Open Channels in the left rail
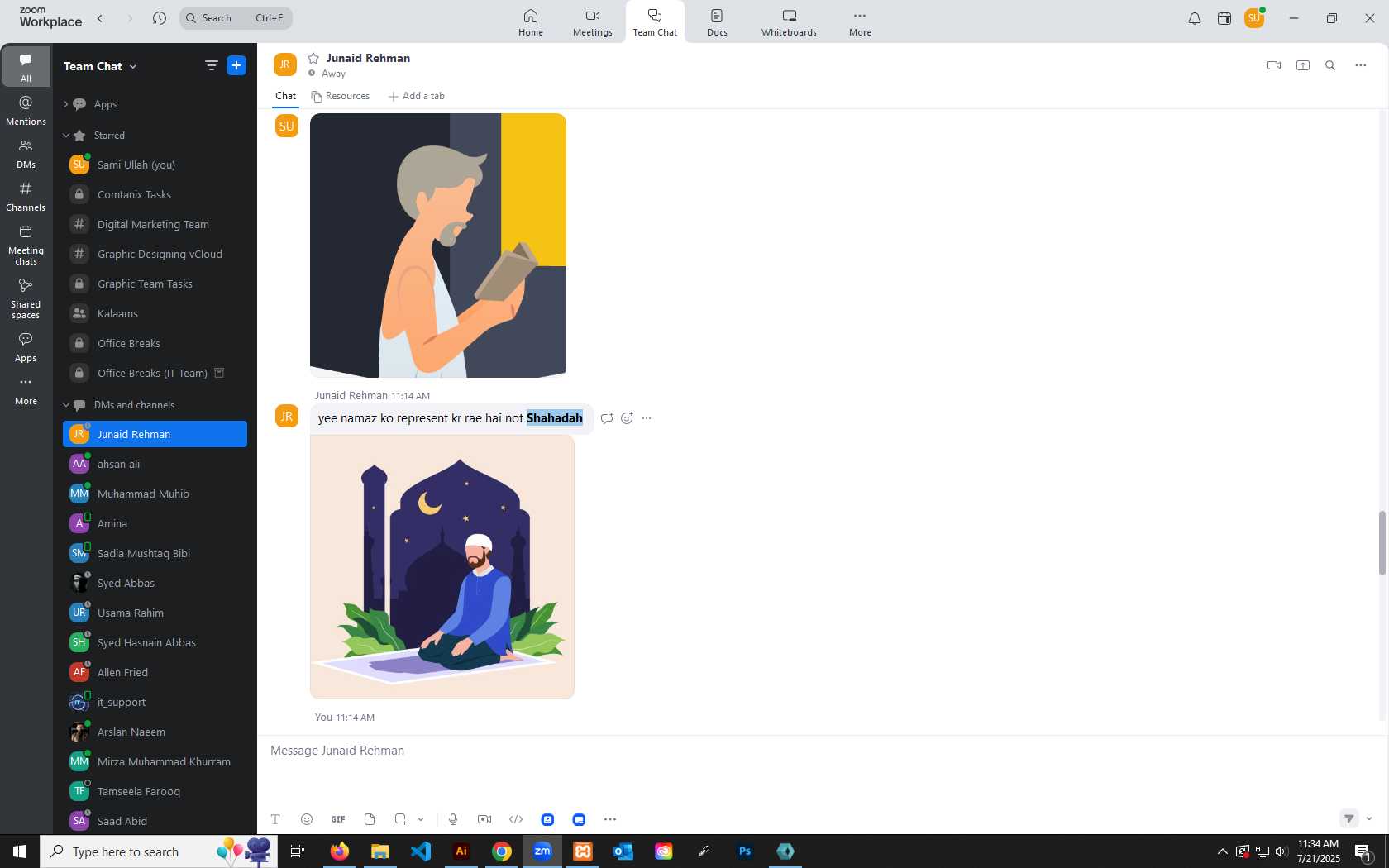This screenshot has width=1389, height=868. (26, 197)
